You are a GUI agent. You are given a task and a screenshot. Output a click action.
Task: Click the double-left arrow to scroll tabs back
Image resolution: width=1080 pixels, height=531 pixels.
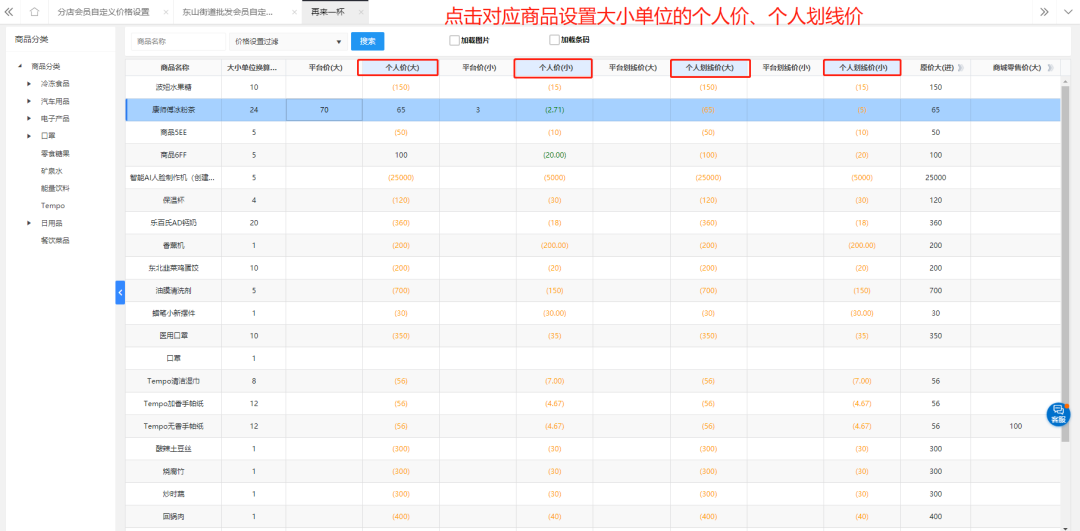click(x=9, y=12)
